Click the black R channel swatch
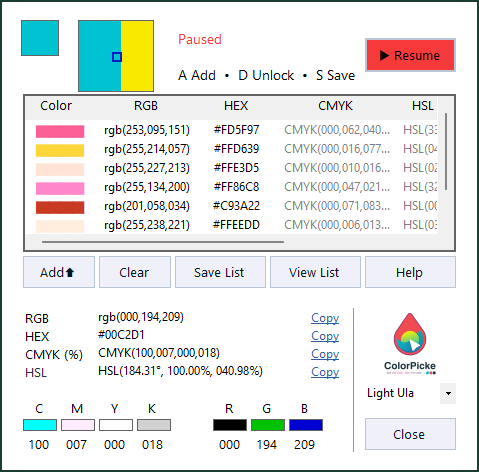 coord(230,425)
